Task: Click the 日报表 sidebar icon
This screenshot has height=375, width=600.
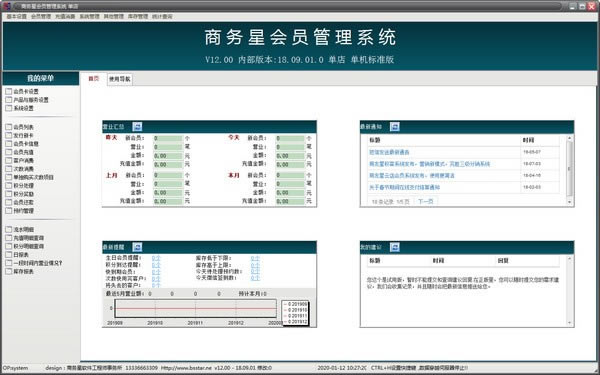Action: point(8,254)
